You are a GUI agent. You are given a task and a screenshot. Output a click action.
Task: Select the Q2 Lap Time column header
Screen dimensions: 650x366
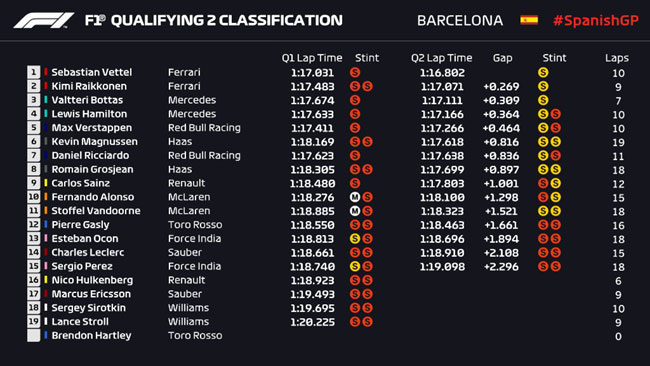[441, 58]
